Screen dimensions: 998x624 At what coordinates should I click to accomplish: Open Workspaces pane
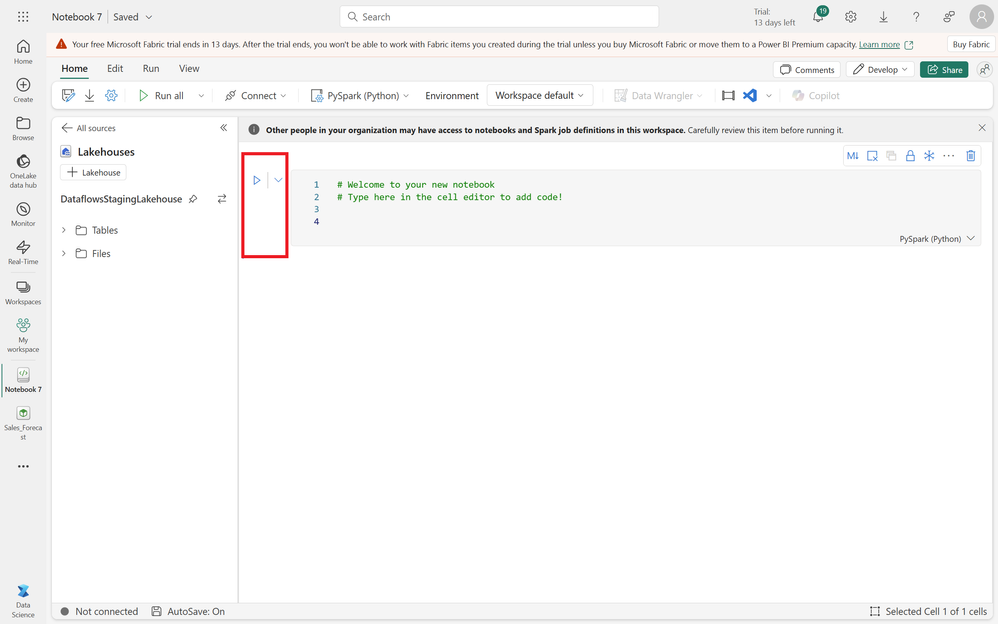click(x=23, y=292)
